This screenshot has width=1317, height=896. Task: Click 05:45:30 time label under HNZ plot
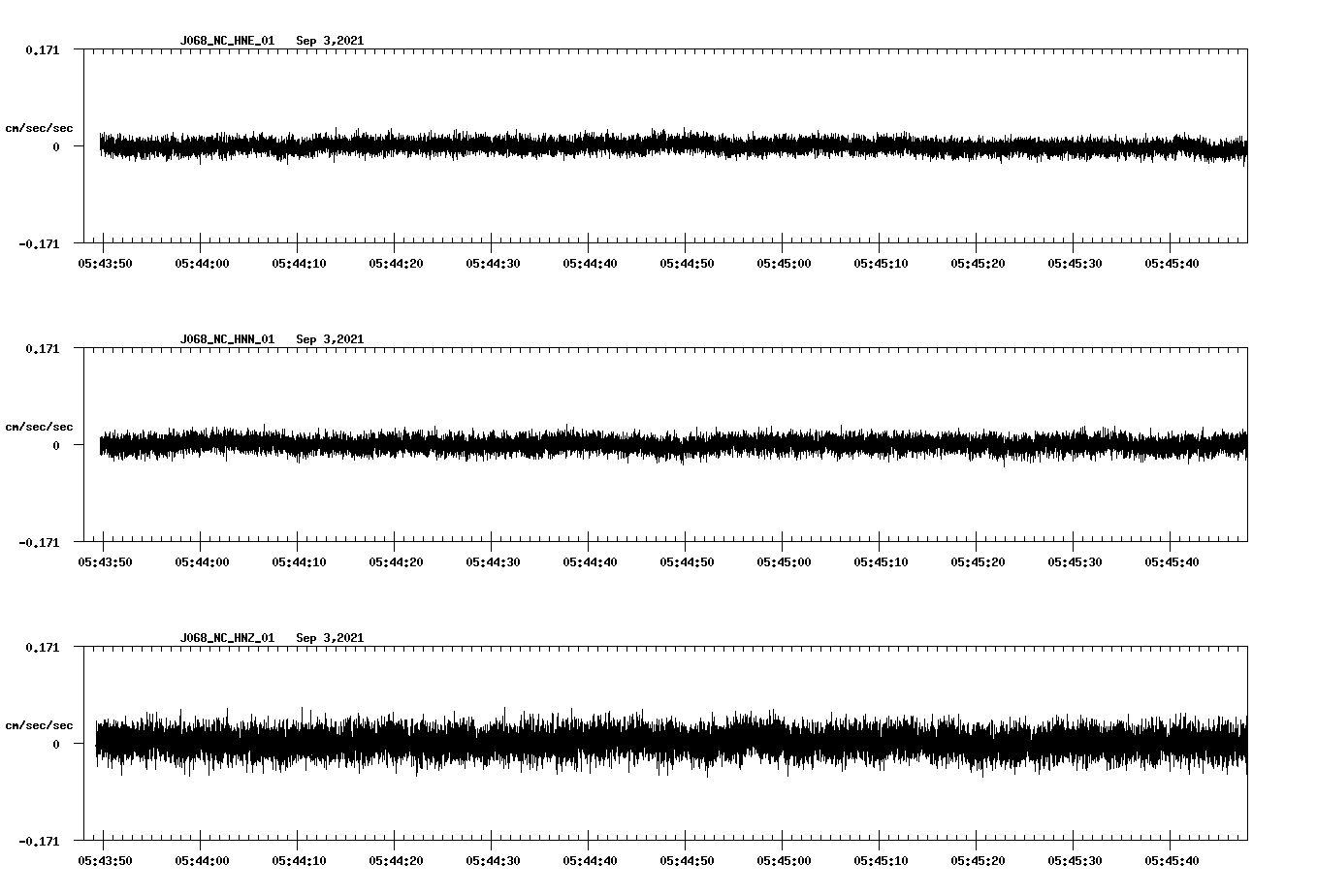pos(1075,861)
